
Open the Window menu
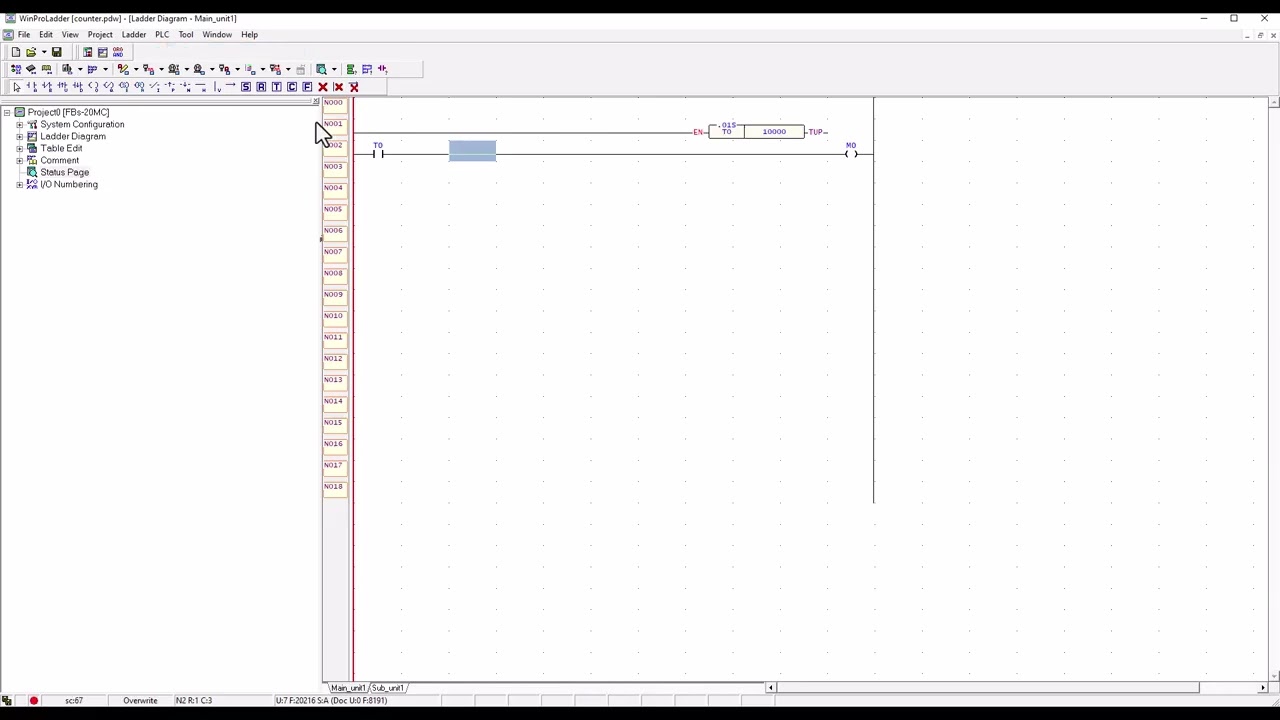point(217,34)
